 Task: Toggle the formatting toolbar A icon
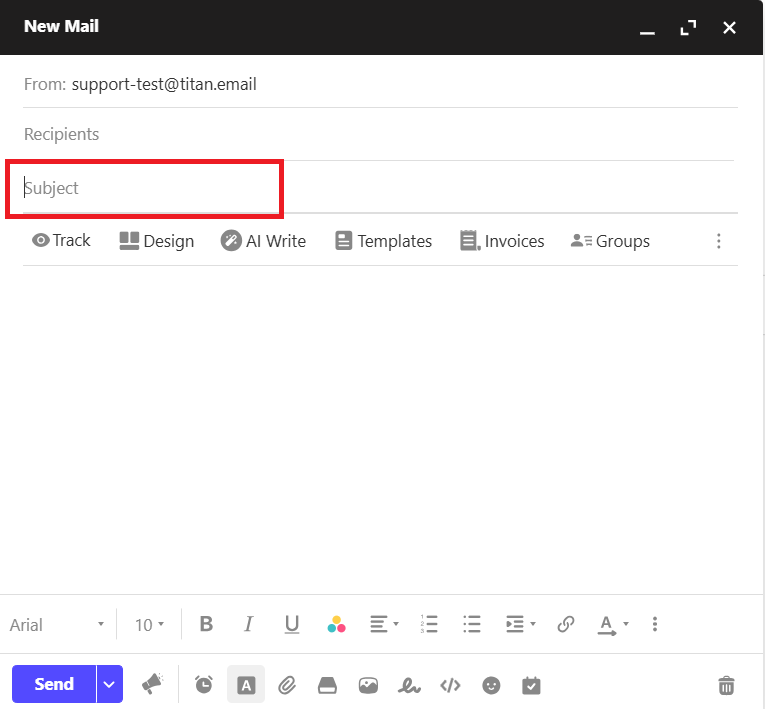(246, 685)
